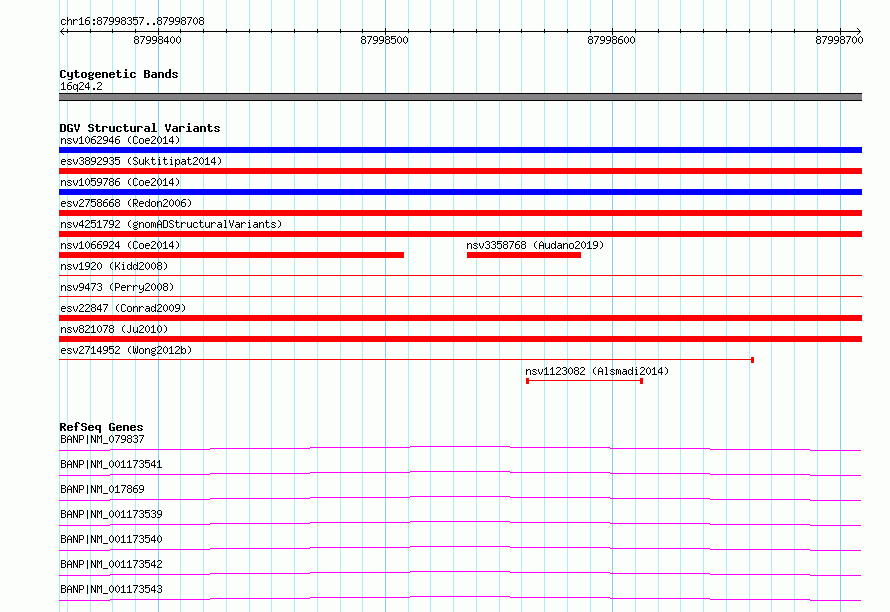The image size is (890, 612).
Task: Click the magenta BANP|NM_001173539 transcript line
Action: click(x=460, y=523)
